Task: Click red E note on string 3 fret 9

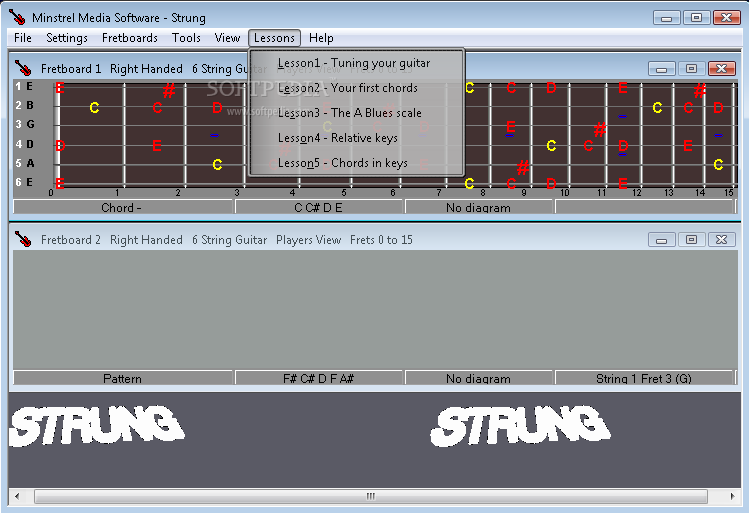Action: click(x=511, y=127)
